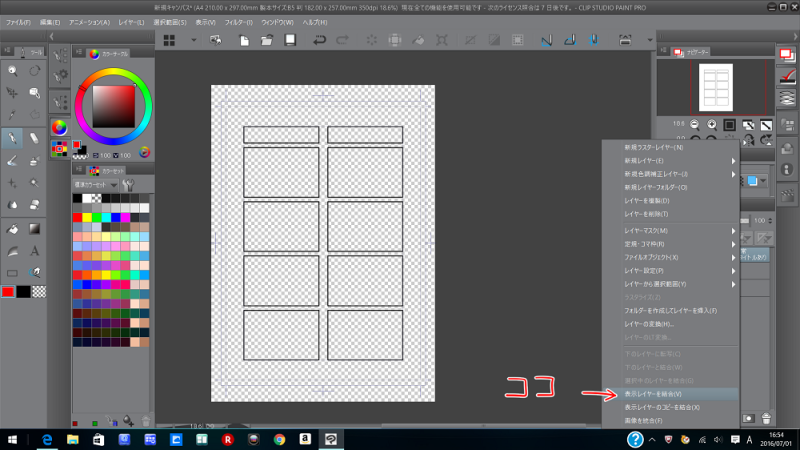
Task: Choose 表示レイヤーを結合(V) from context menu
Action: tap(670, 394)
